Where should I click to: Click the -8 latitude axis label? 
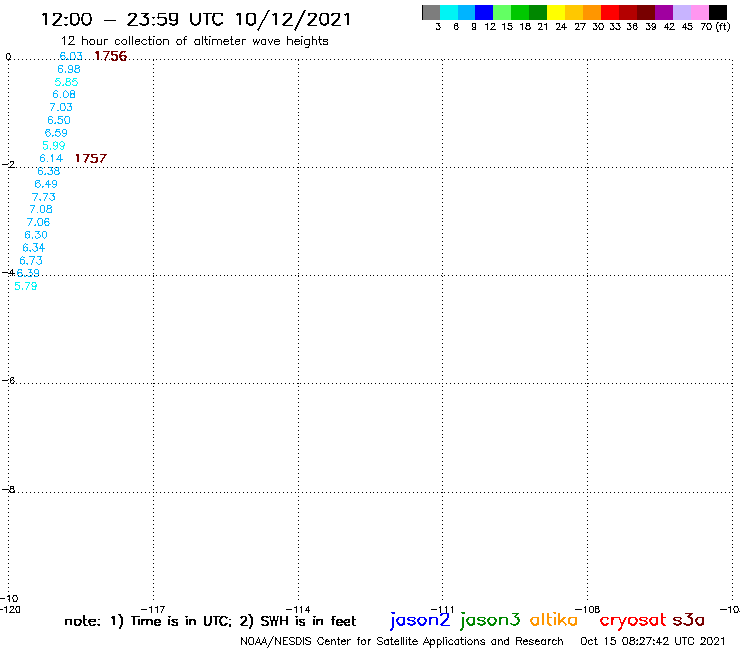pyautogui.click(x=8, y=490)
